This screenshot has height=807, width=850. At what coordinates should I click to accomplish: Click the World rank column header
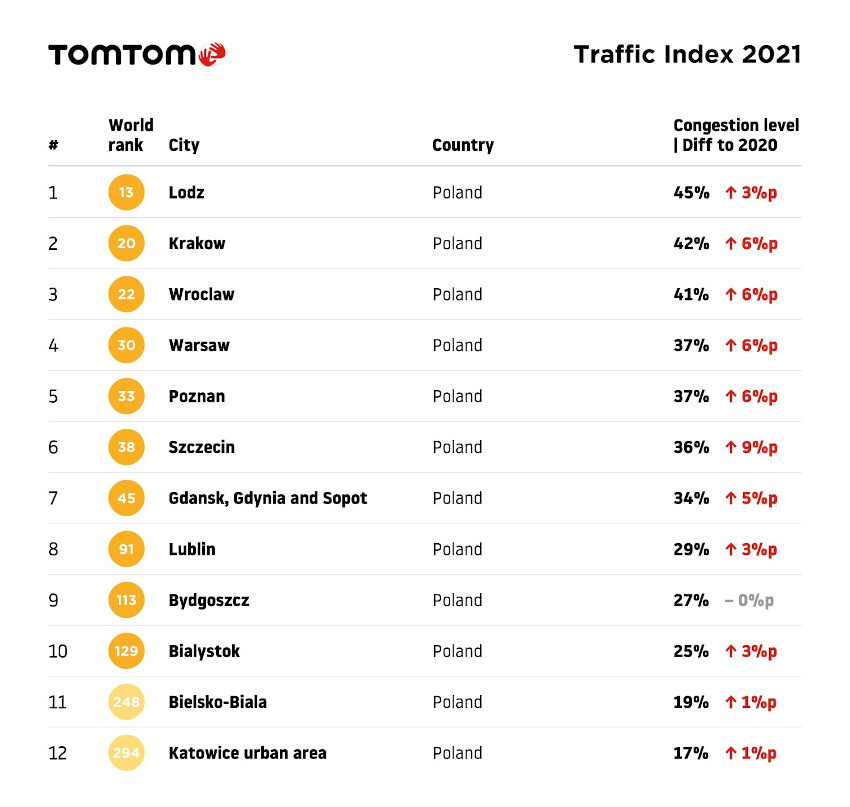tap(131, 136)
